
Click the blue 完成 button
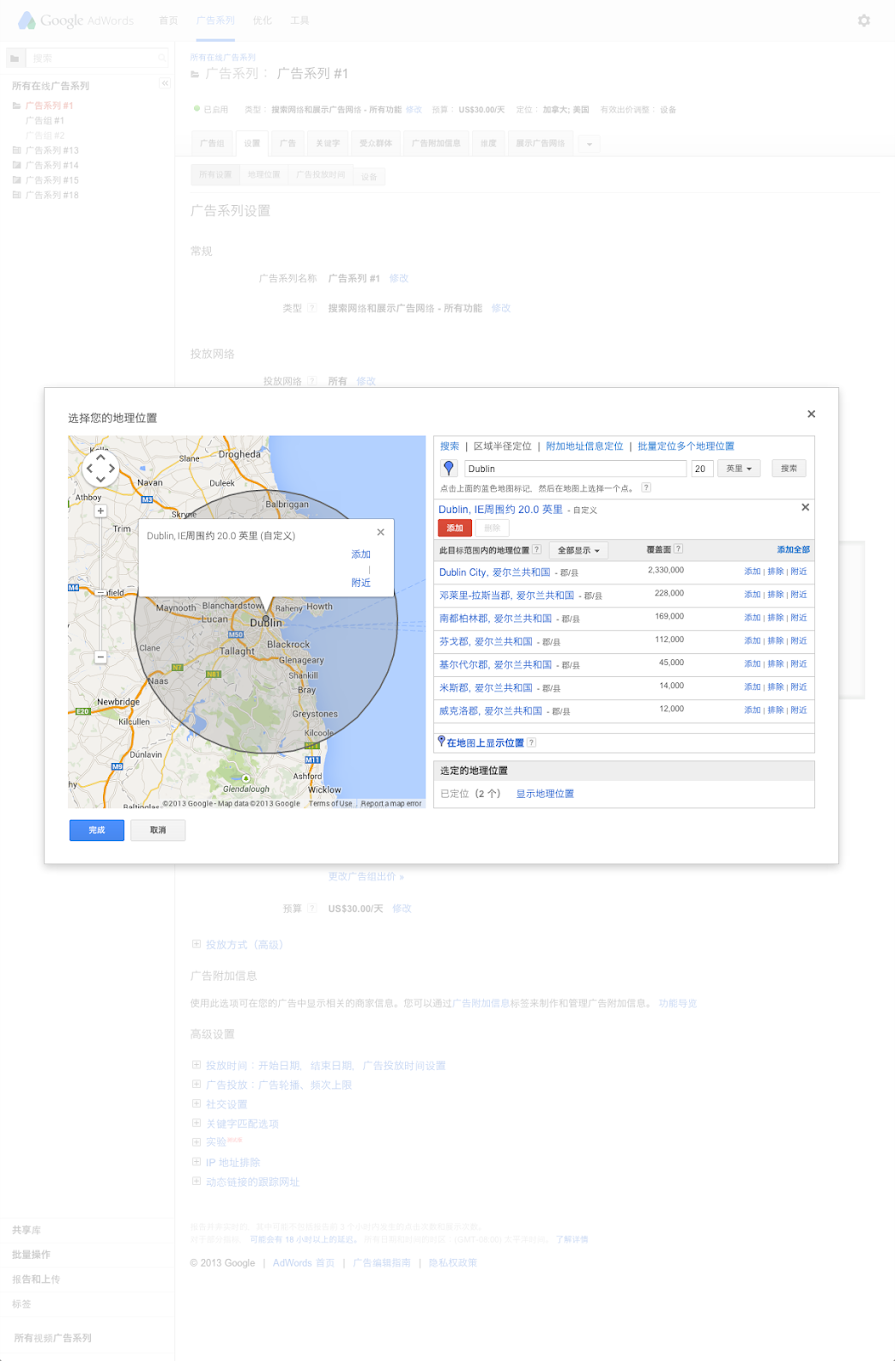click(96, 830)
